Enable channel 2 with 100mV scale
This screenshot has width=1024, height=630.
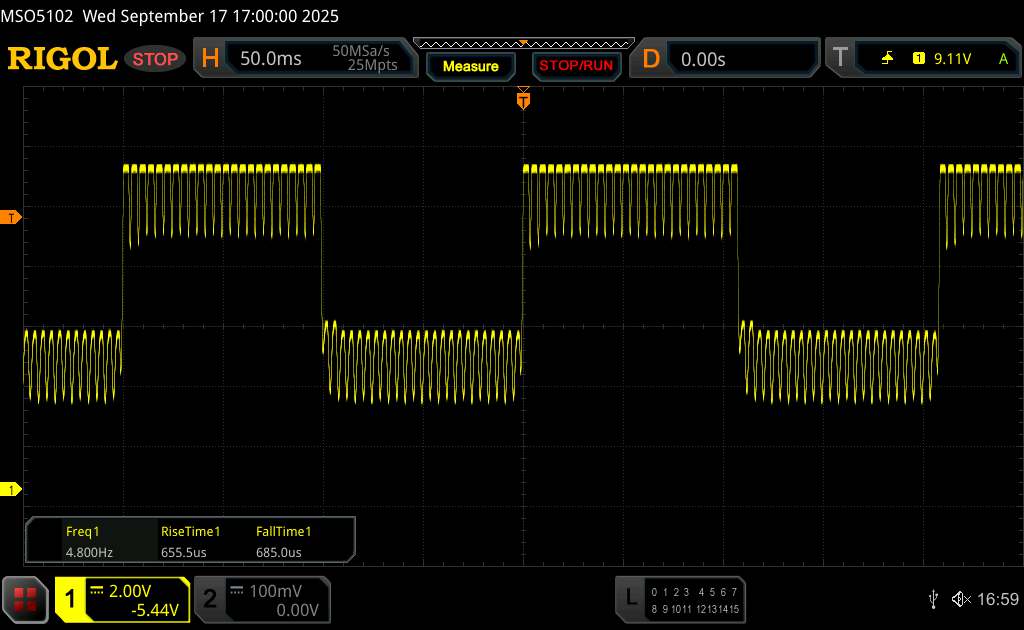(260, 599)
